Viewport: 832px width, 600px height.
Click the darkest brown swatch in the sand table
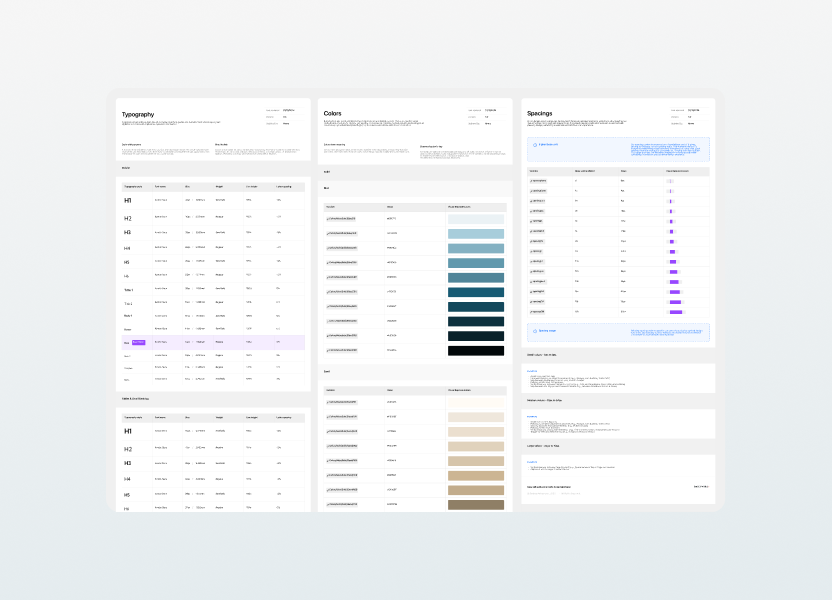[476, 505]
